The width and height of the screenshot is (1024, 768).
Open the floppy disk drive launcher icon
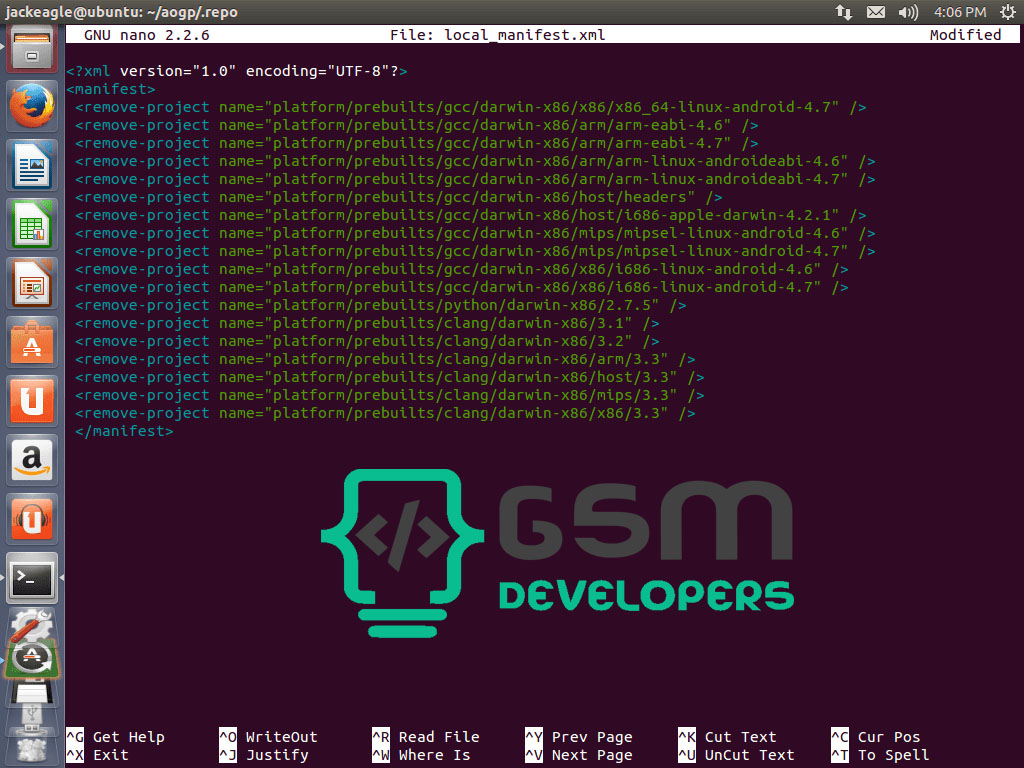pos(31,692)
